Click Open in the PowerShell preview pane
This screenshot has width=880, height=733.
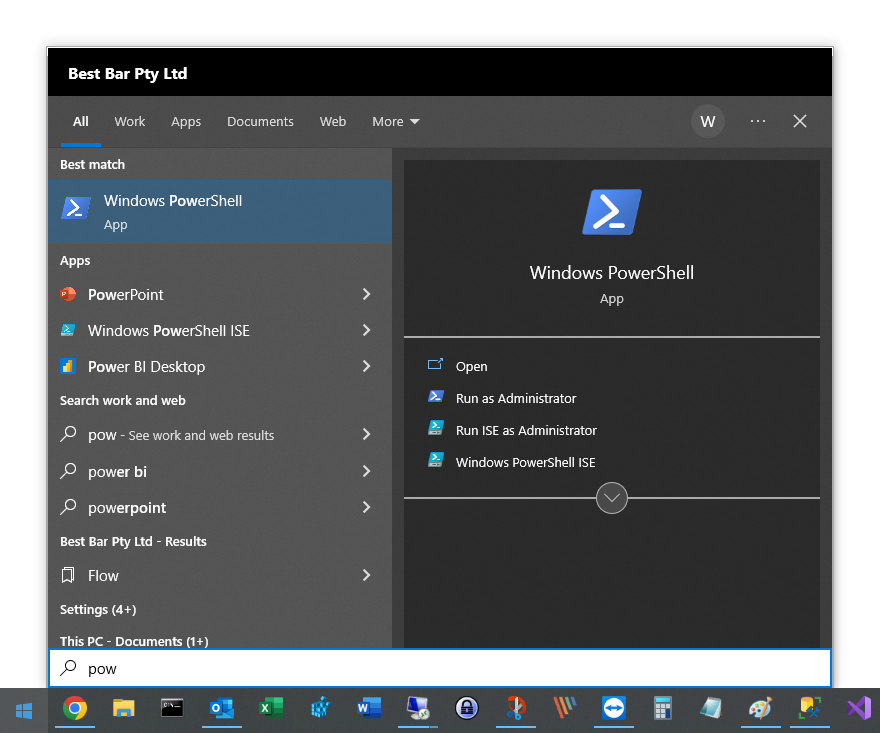coord(471,366)
